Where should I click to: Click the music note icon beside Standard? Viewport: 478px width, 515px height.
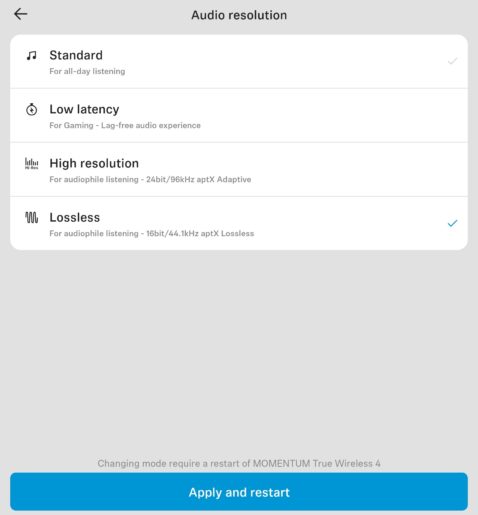click(32, 55)
